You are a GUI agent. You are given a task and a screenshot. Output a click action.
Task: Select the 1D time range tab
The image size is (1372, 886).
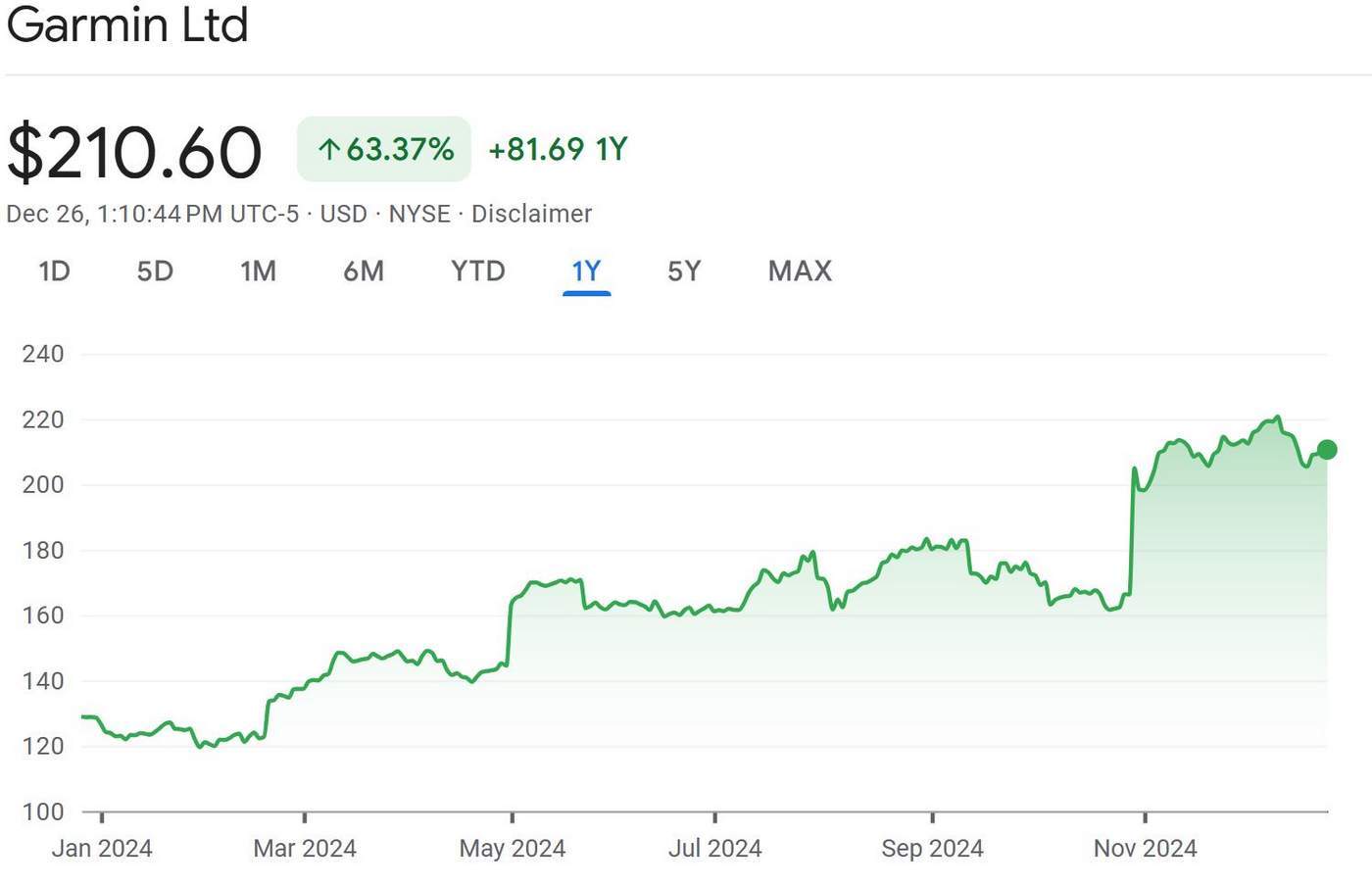[x=54, y=271]
